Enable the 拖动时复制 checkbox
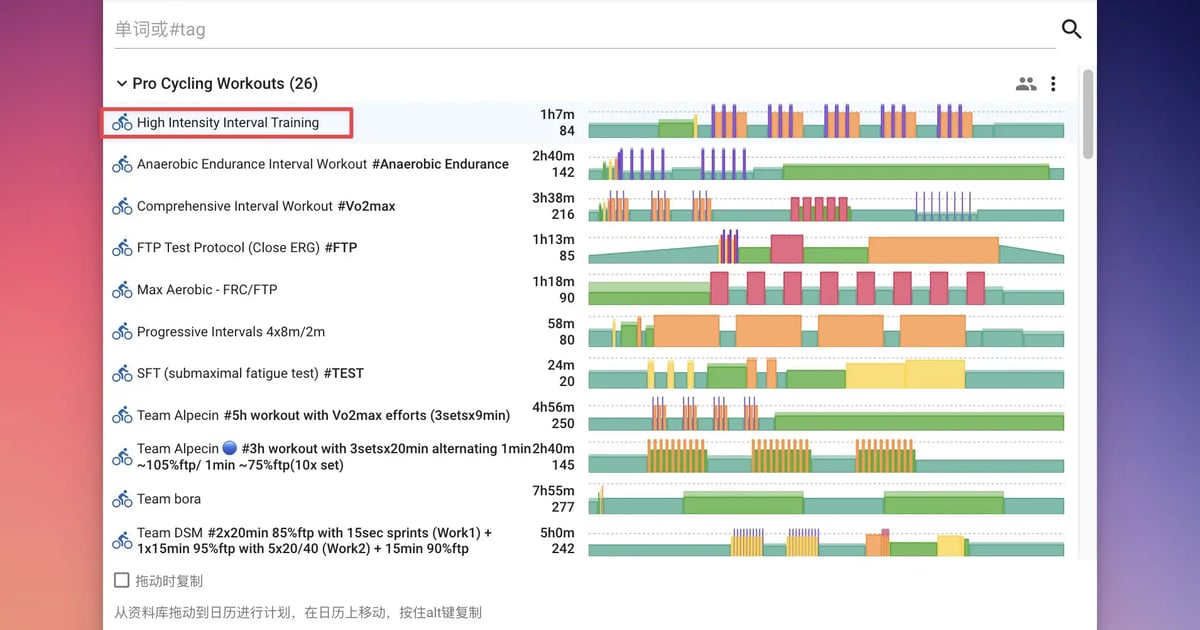 coord(122,580)
